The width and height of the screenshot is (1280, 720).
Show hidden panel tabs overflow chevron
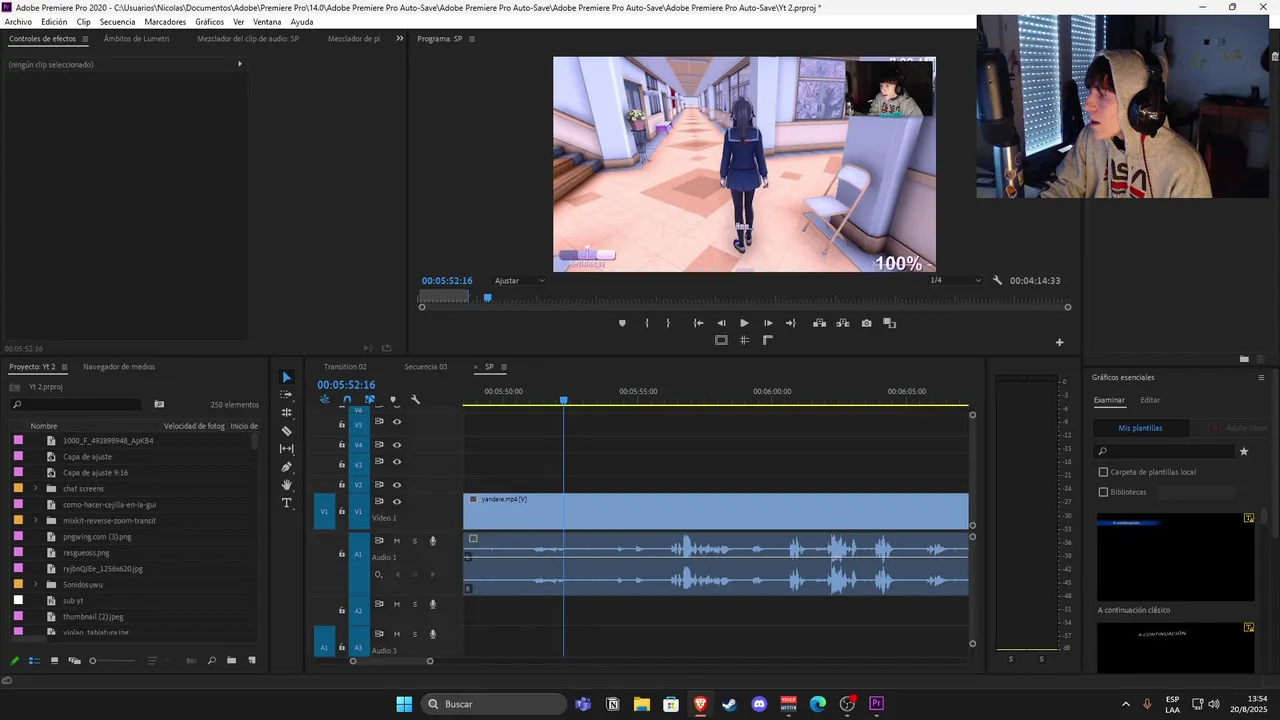[x=400, y=38]
